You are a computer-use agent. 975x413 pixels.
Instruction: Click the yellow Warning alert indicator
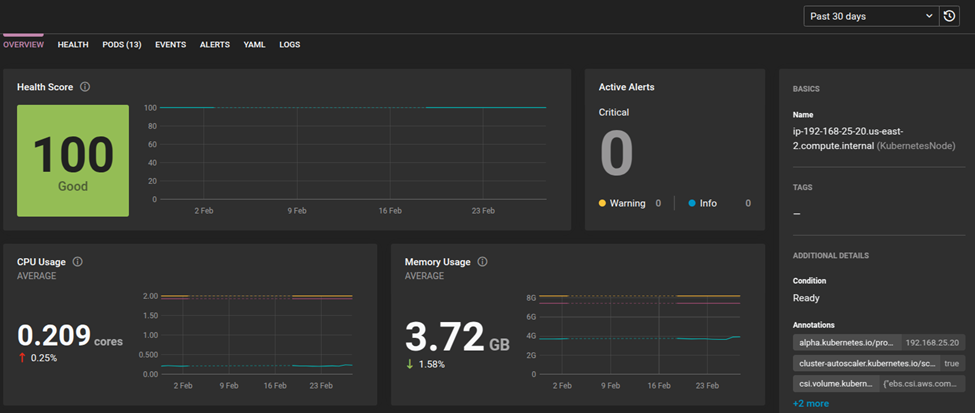click(x=602, y=203)
